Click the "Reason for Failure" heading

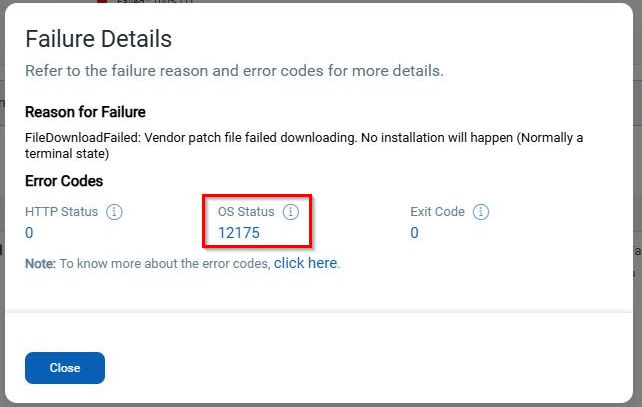point(85,112)
